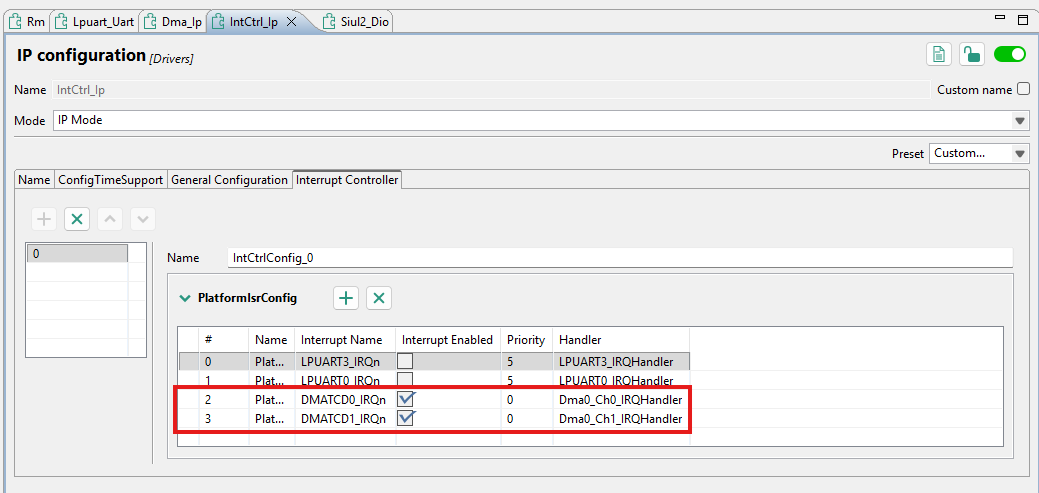Uncheck the DMATCD1_IRQn interrupt enabled checkbox

[x=406, y=418]
